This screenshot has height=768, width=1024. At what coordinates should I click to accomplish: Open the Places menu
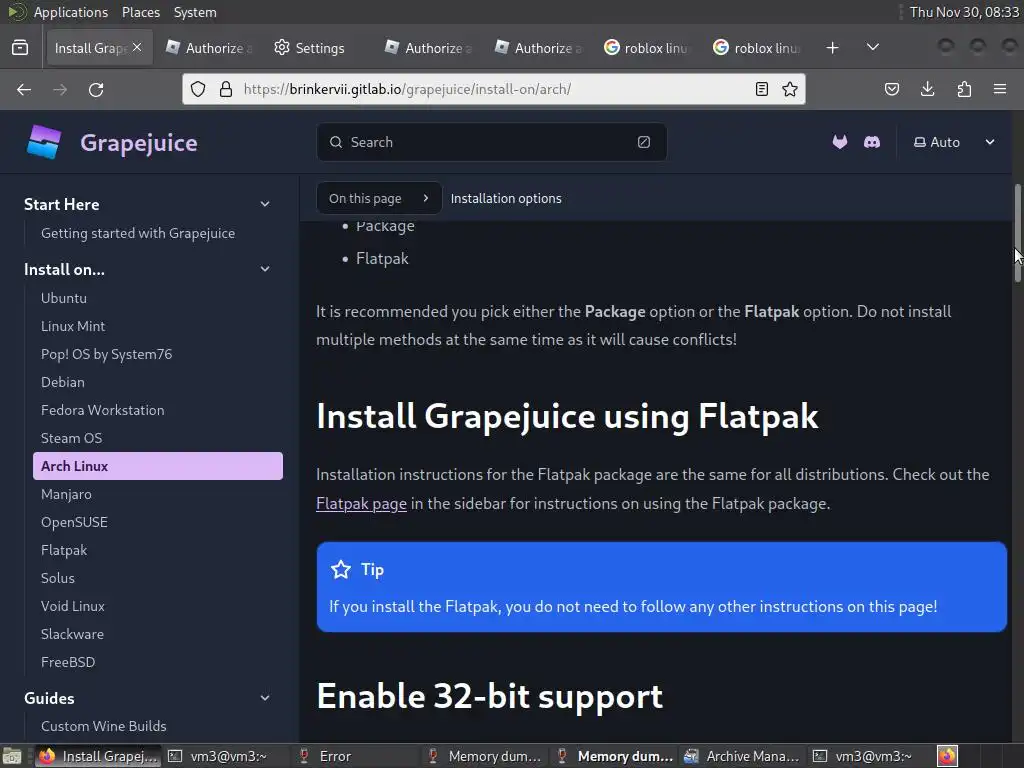pos(141,12)
